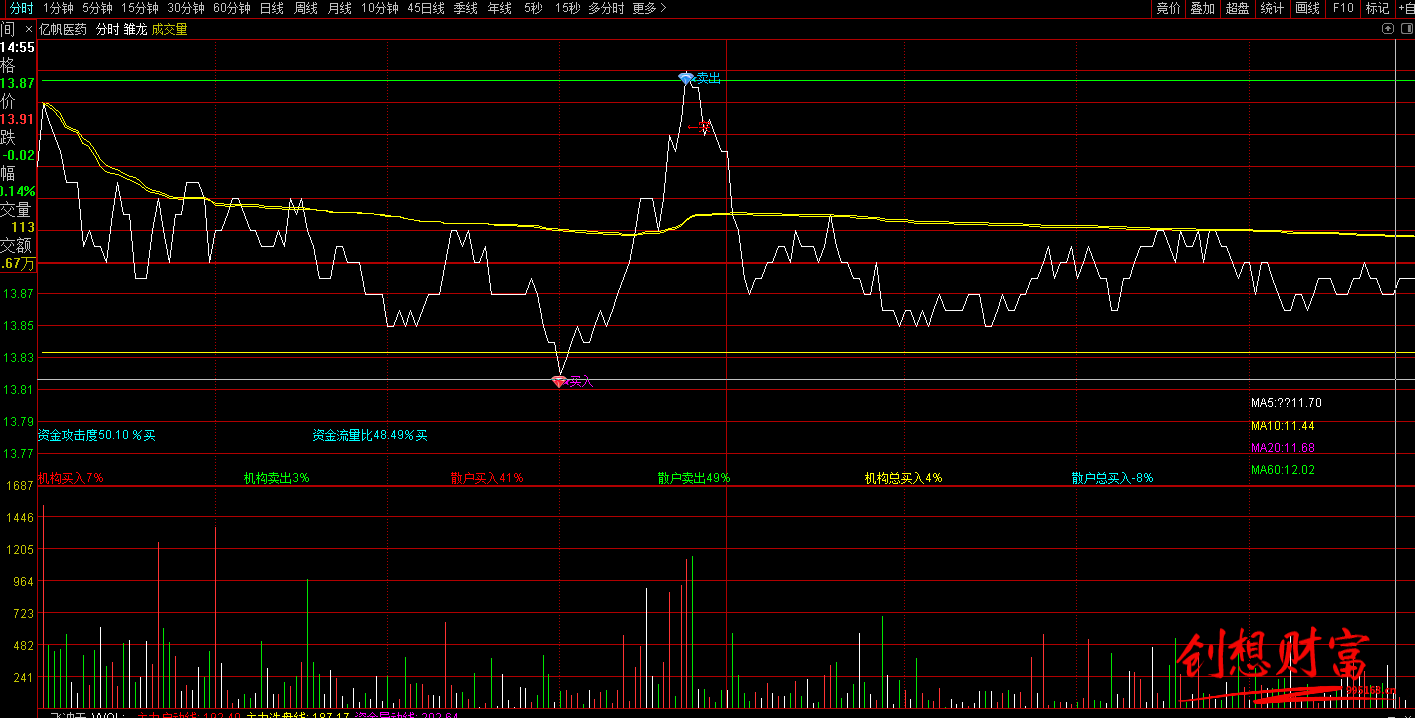Select the 60分钟 period tab
Viewport: 1415px width, 718px height.
[232, 8]
